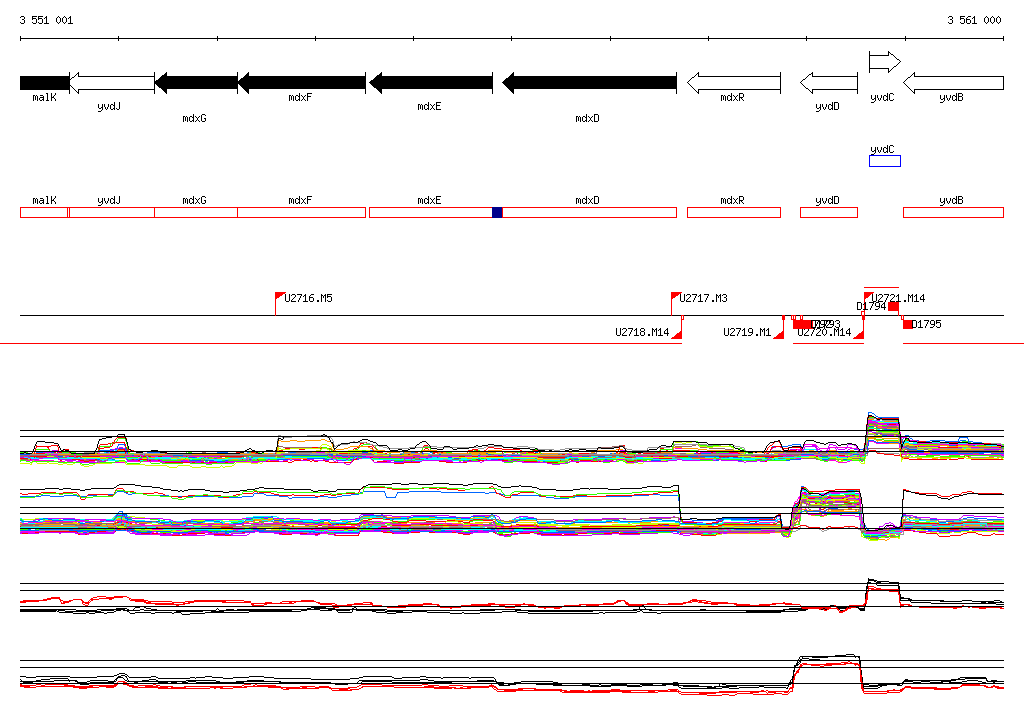Click the white yvdD gene arrow

[829, 83]
